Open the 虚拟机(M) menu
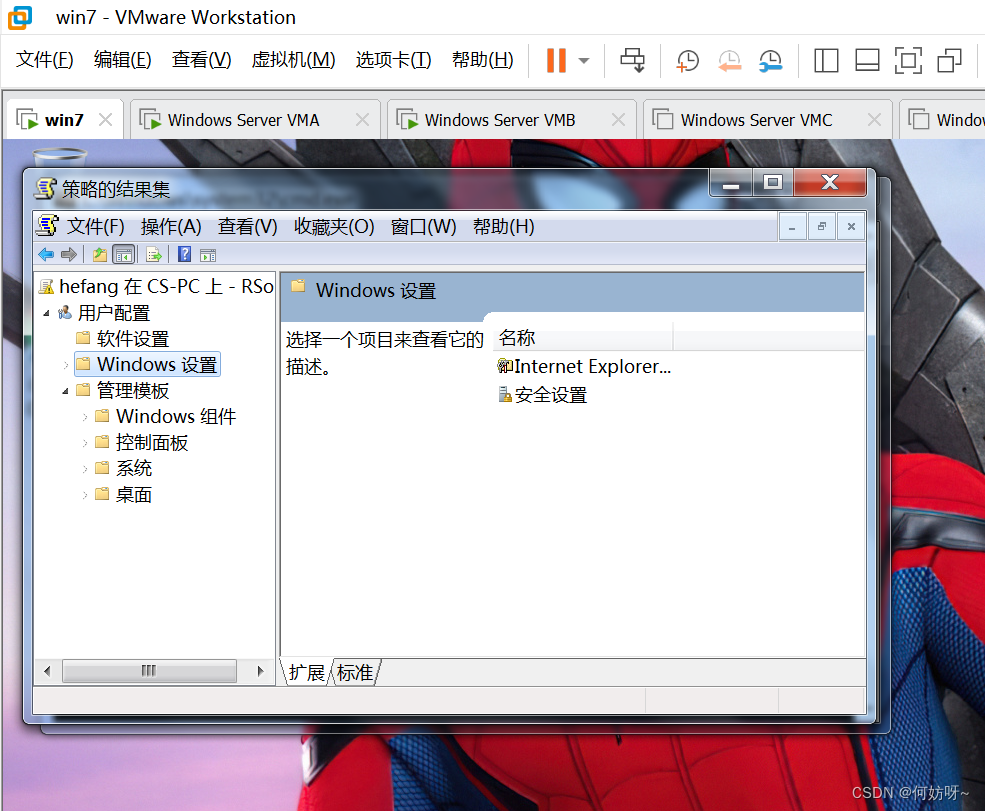This screenshot has height=811, width=985. (x=293, y=60)
